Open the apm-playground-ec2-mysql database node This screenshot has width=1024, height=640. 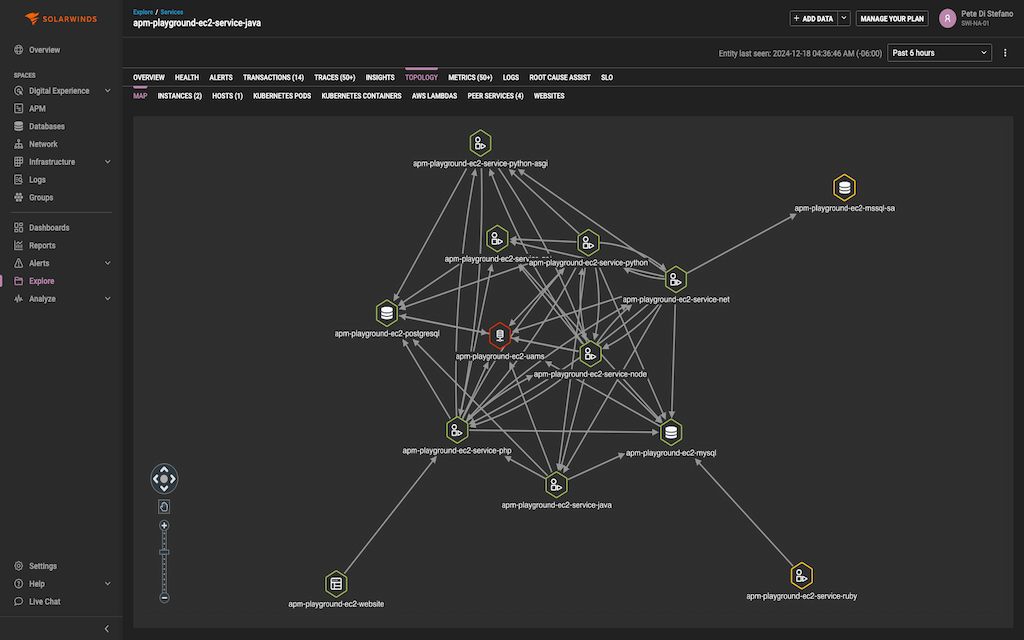point(669,432)
